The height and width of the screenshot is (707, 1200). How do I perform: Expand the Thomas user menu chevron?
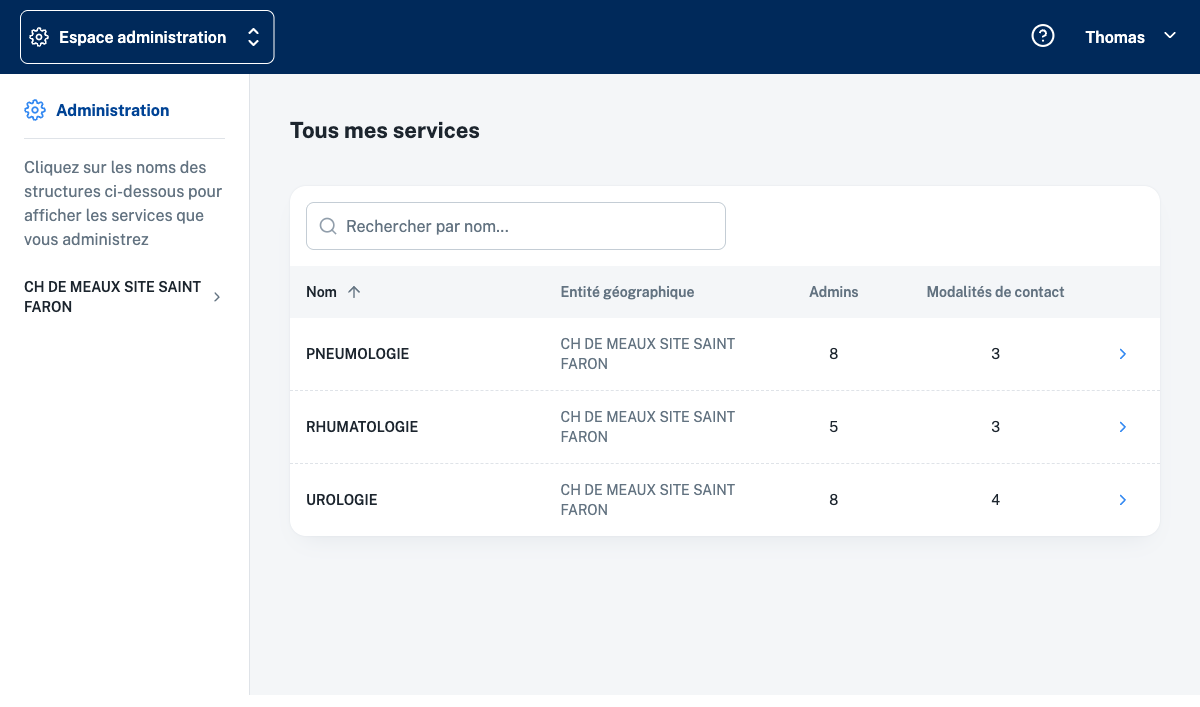tap(1170, 37)
